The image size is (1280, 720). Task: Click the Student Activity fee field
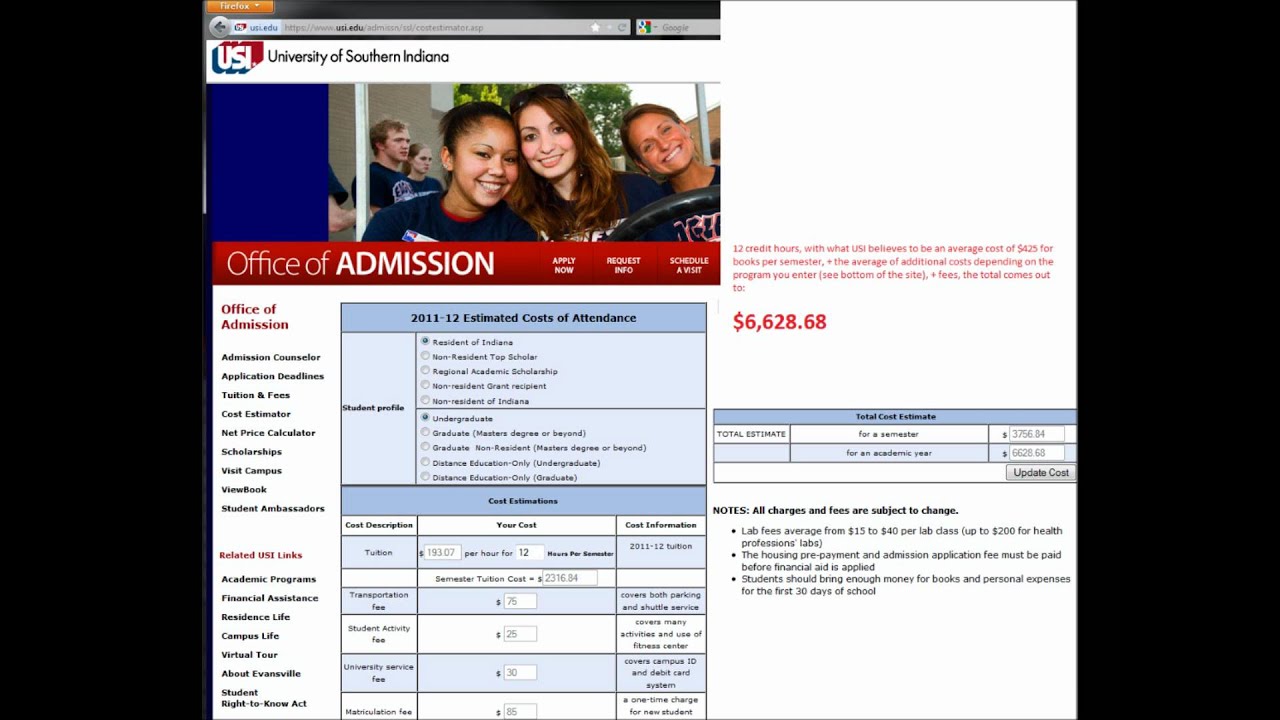[x=520, y=634]
